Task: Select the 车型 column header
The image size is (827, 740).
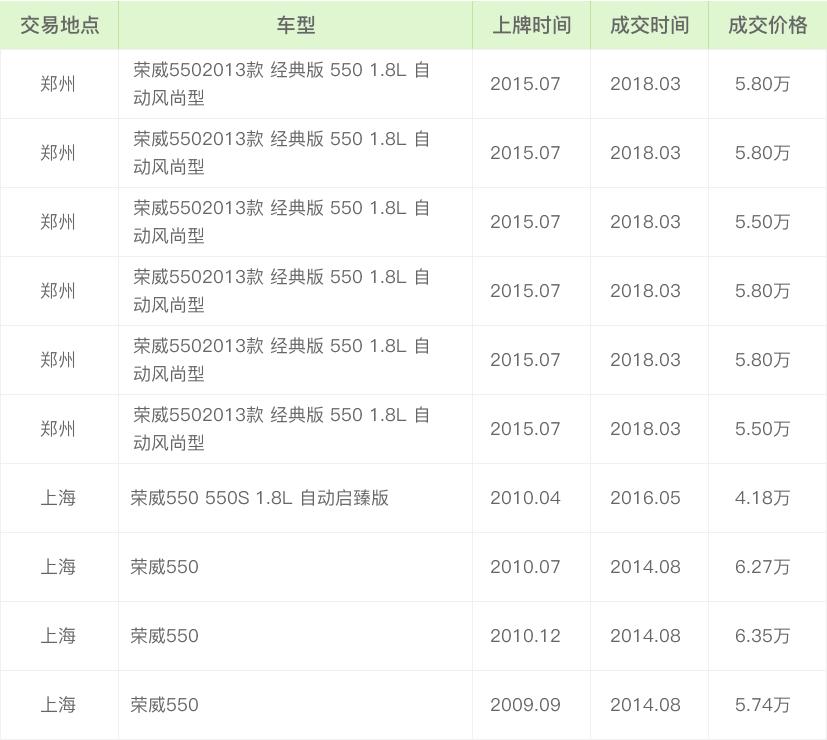Action: point(295,25)
